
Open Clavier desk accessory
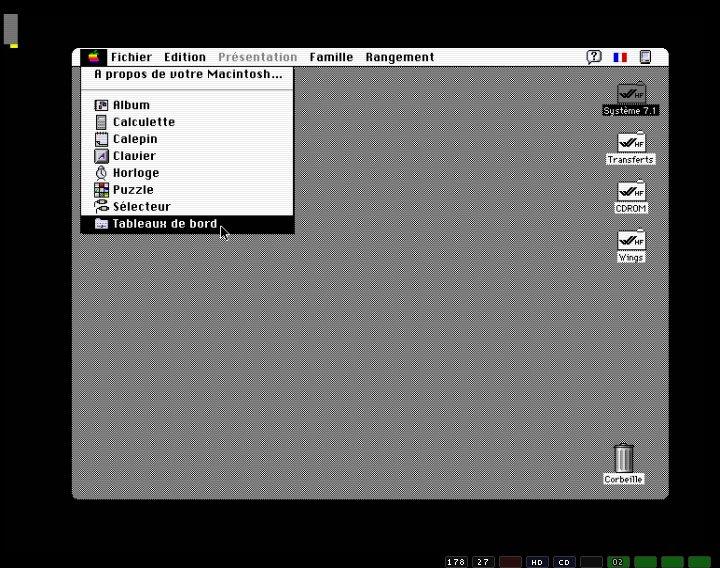pyautogui.click(x=187, y=156)
